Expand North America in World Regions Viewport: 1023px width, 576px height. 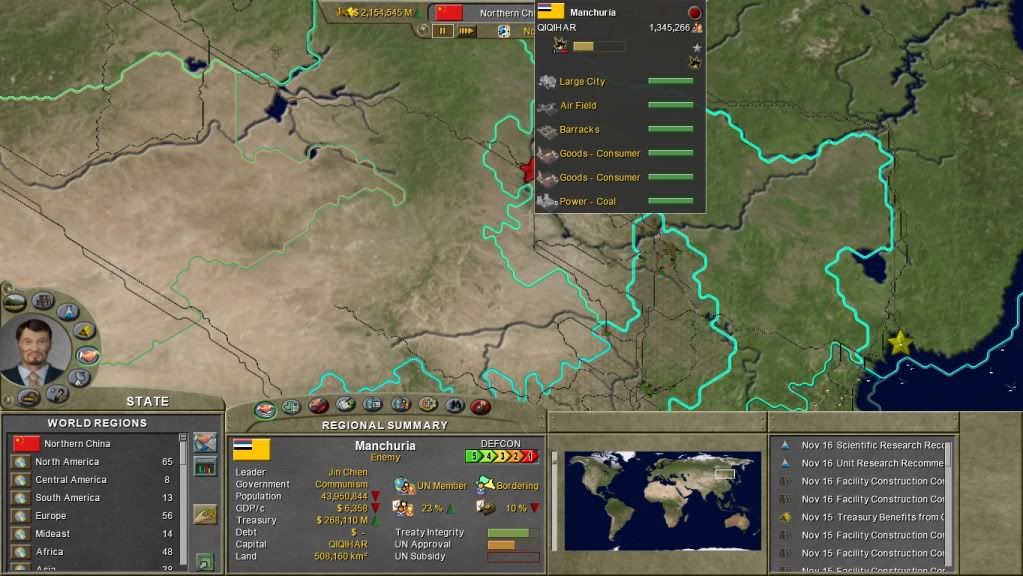point(94,462)
